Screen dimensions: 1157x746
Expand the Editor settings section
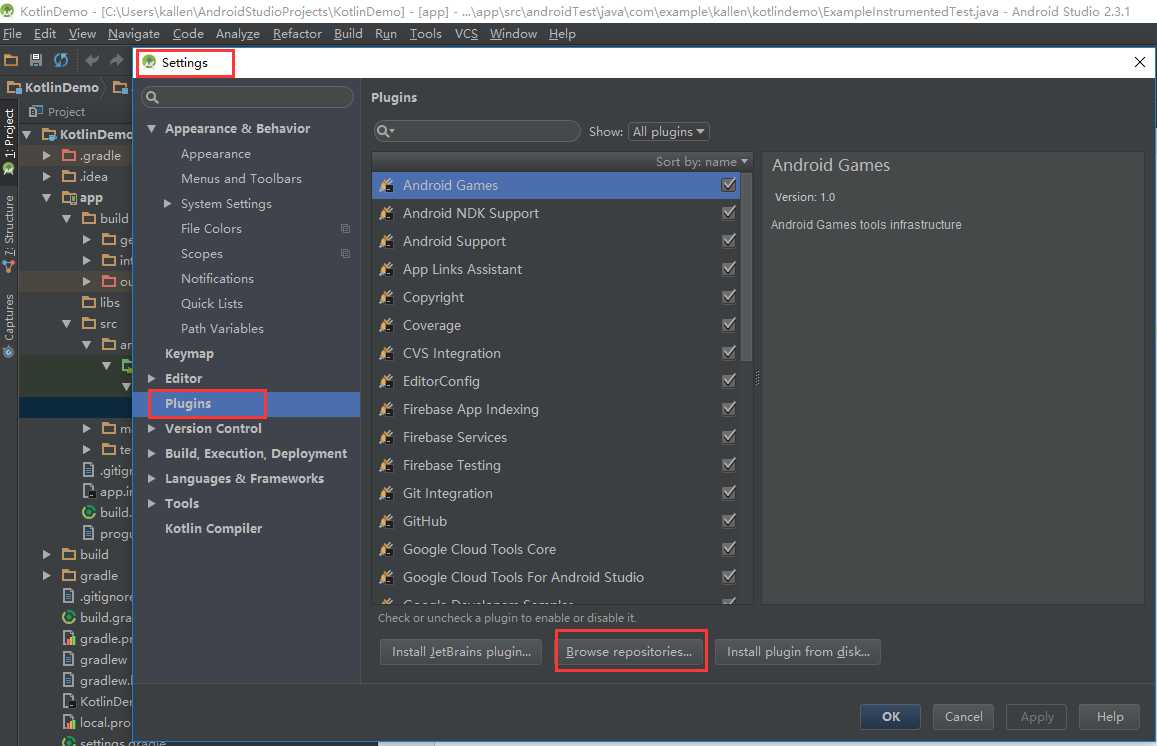pos(152,379)
